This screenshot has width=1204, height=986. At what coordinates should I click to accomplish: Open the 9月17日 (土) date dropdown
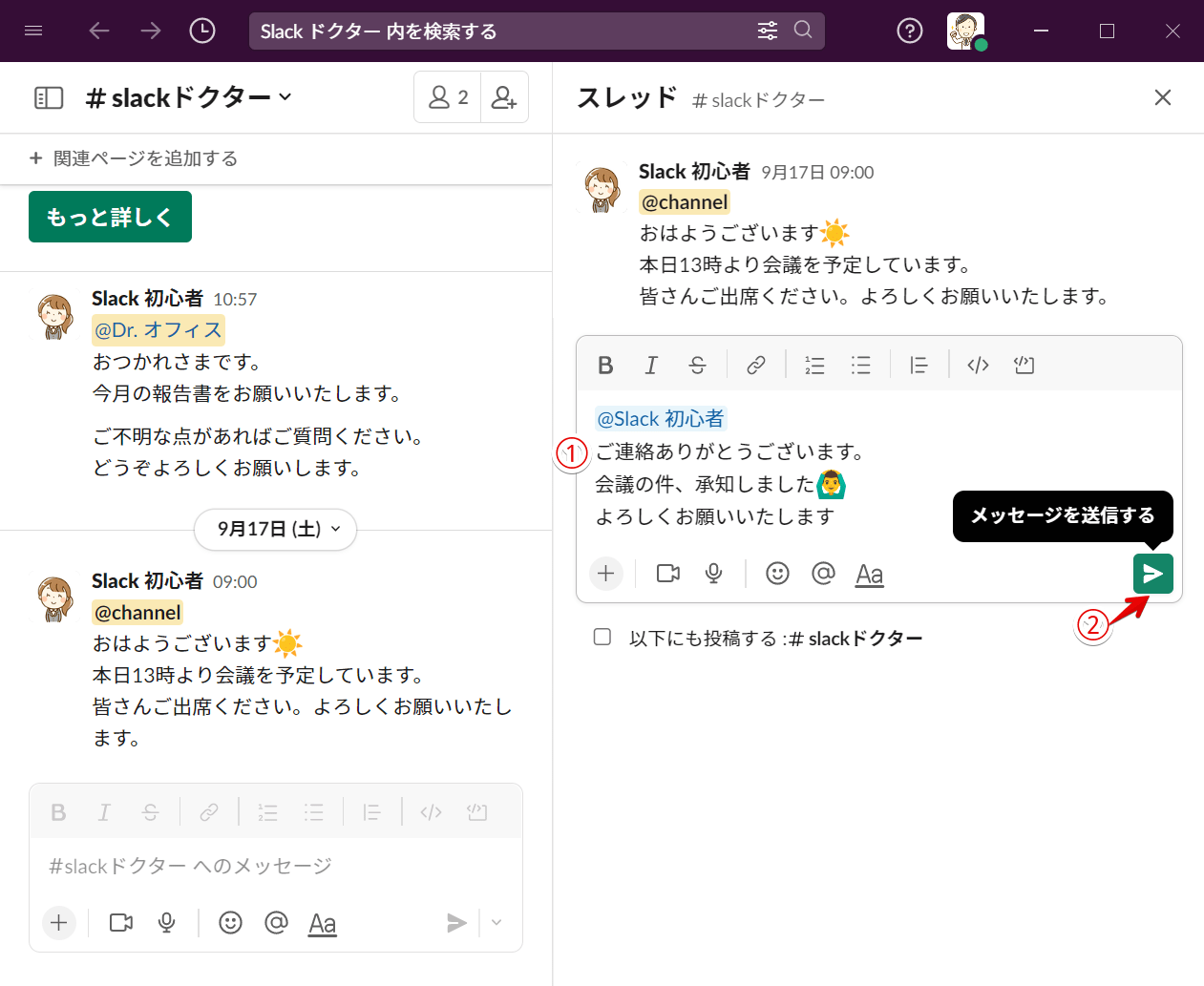click(x=276, y=529)
